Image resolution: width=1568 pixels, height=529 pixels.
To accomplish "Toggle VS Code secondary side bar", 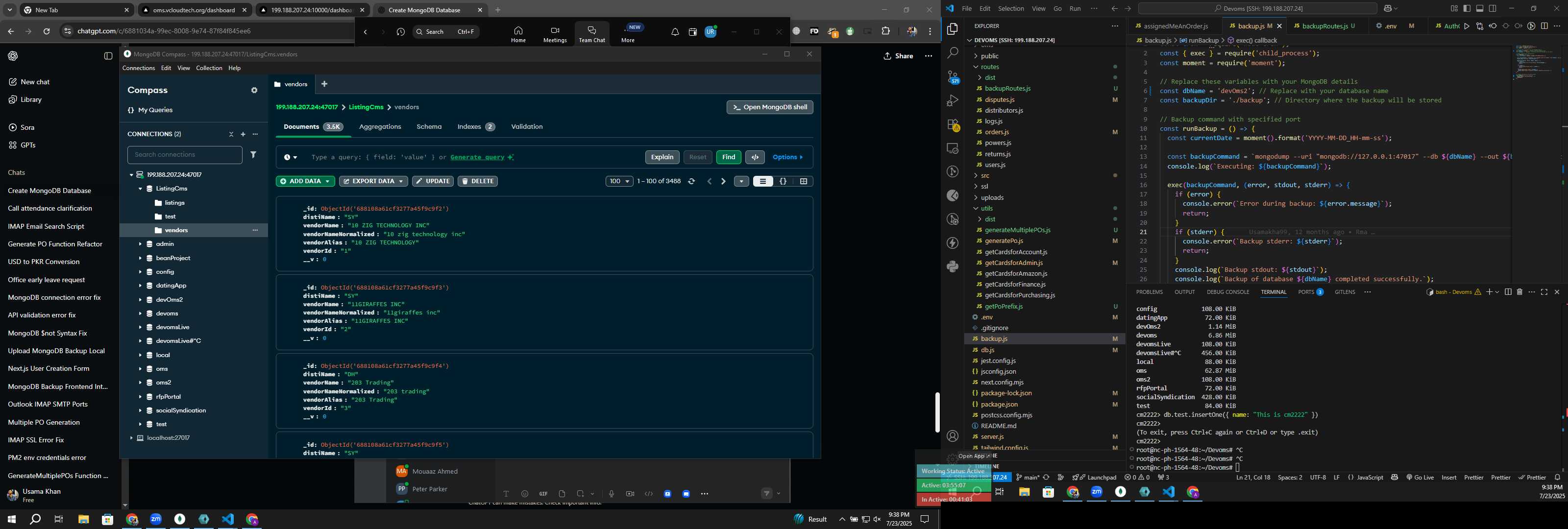I will click(1493, 8).
